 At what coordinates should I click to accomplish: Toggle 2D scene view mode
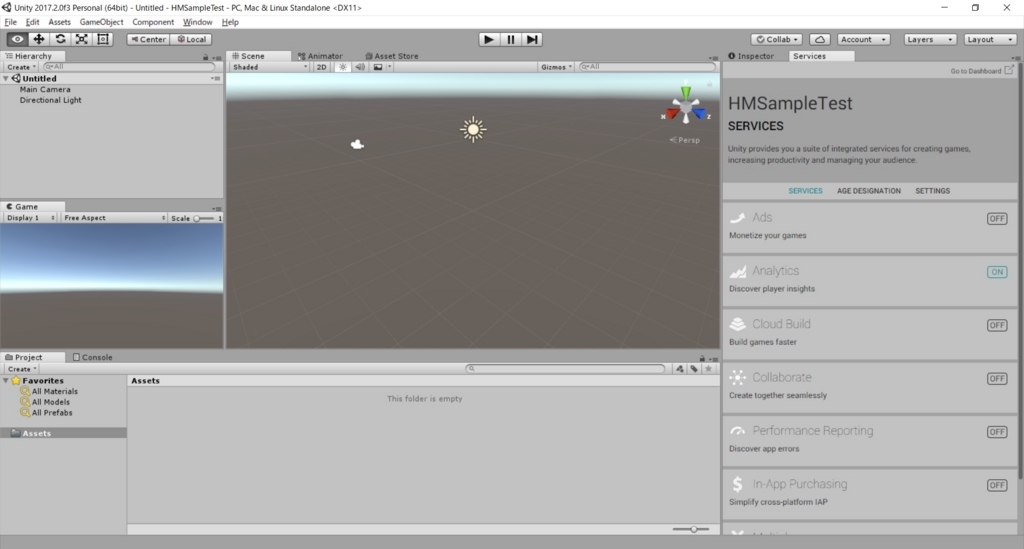click(x=321, y=67)
